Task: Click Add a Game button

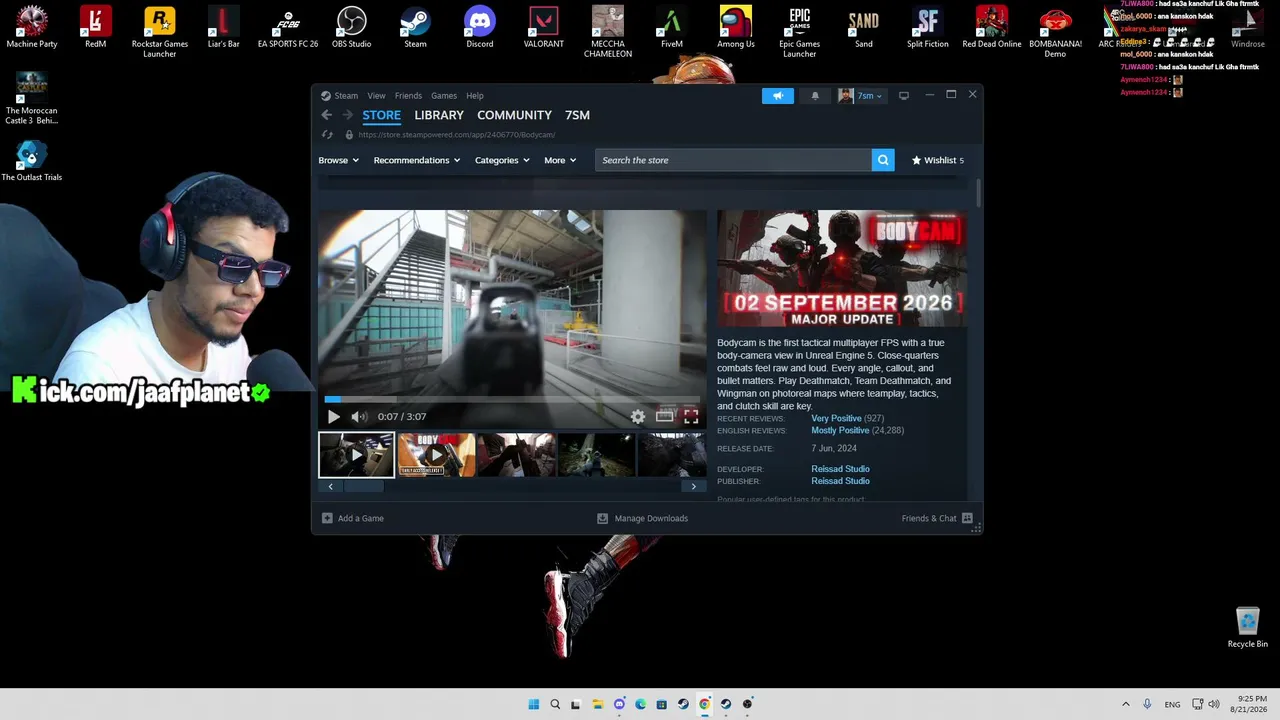Action: point(352,518)
